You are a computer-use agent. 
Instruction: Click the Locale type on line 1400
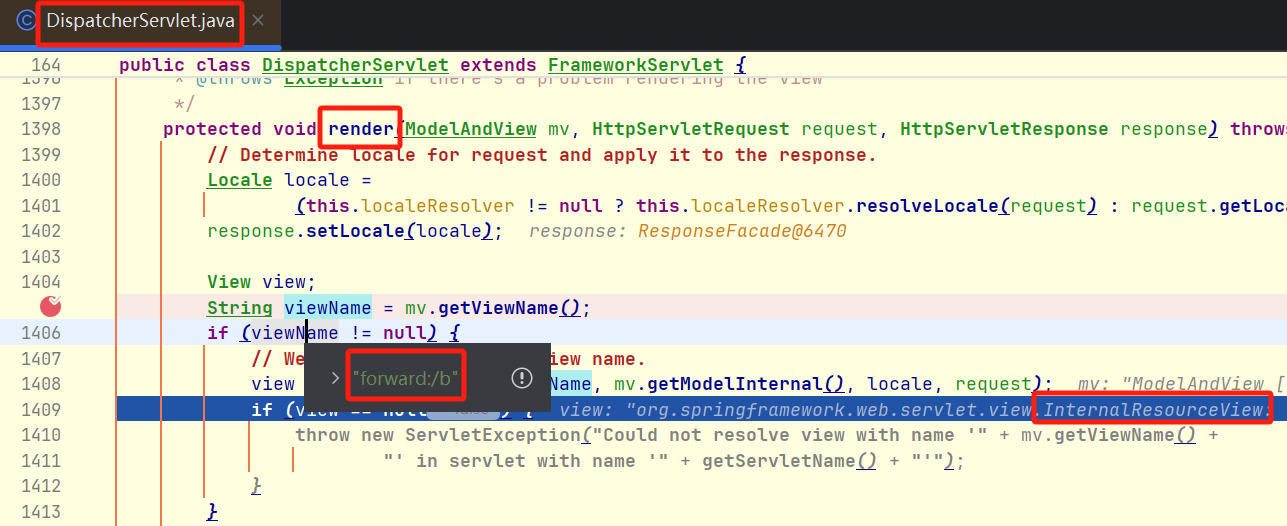point(239,180)
